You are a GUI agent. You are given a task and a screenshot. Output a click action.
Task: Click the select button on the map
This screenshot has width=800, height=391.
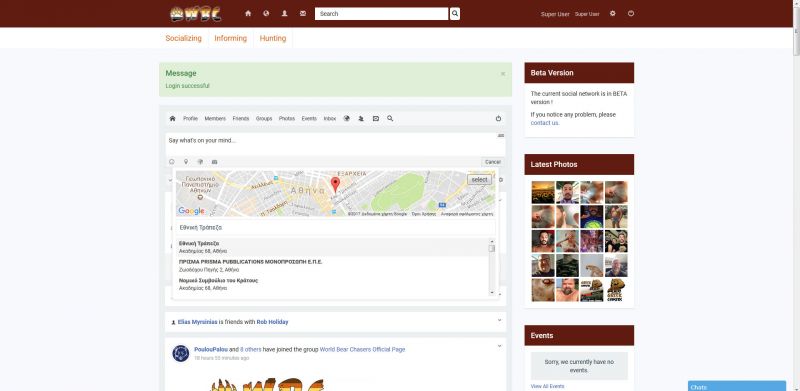point(480,180)
